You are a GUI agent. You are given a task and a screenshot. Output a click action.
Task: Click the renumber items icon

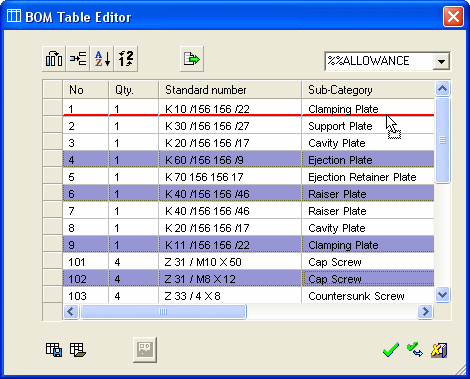click(x=126, y=59)
